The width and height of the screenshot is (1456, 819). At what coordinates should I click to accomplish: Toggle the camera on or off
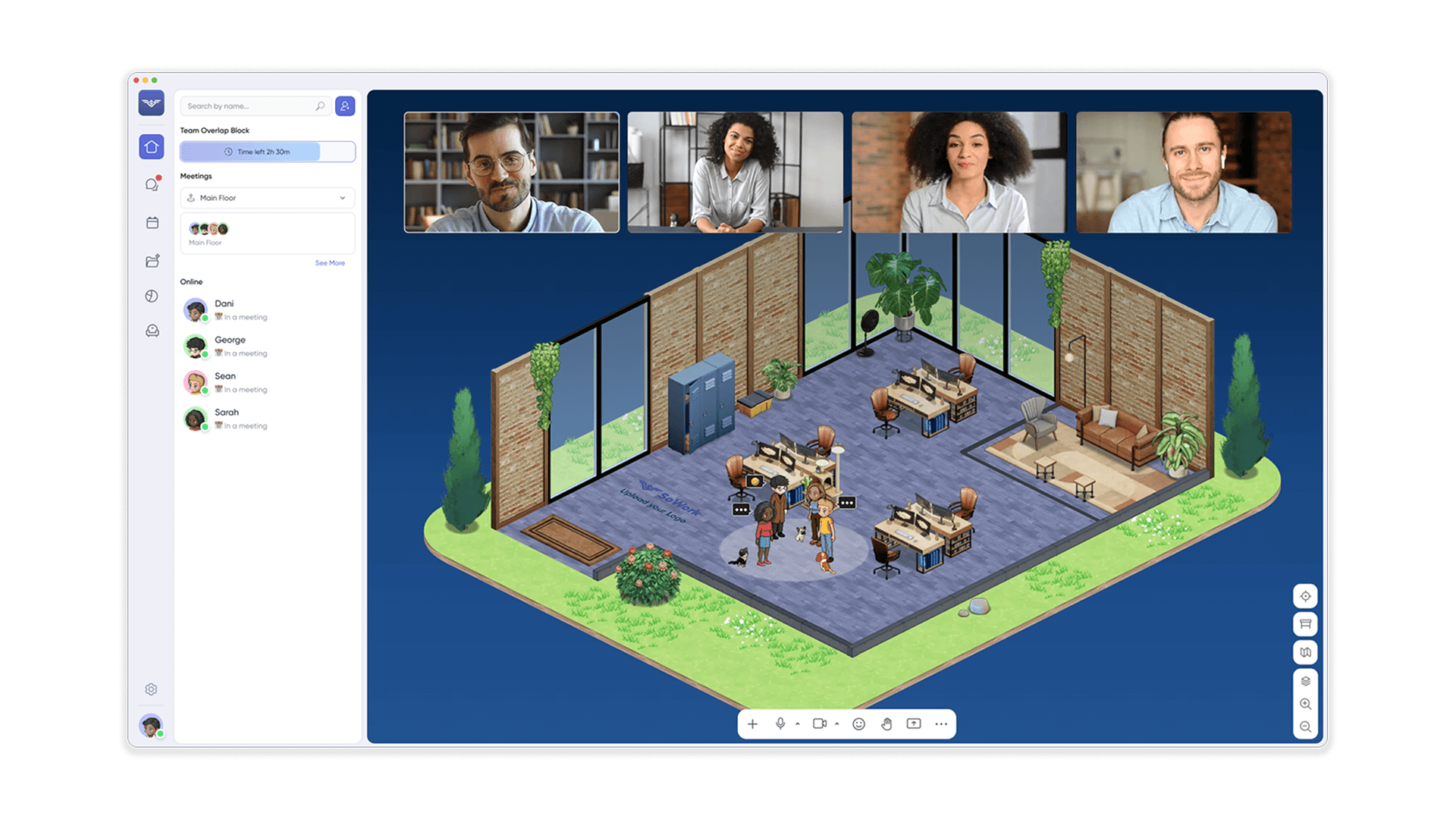click(819, 723)
